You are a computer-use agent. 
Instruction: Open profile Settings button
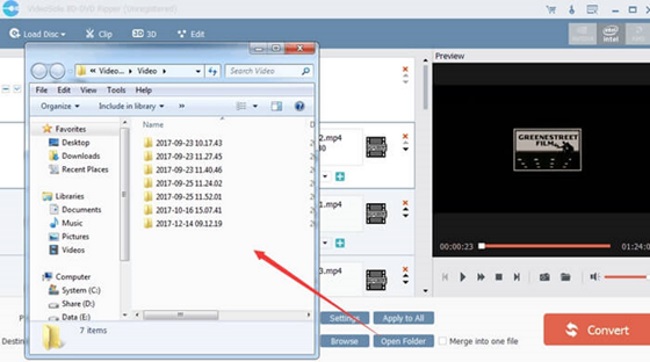(x=344, y=318)
